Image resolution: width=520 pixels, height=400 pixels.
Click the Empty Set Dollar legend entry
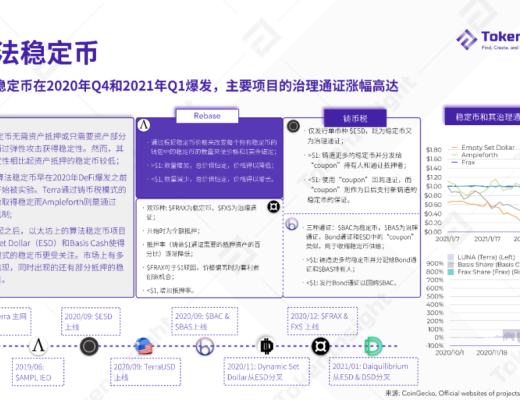483,147
